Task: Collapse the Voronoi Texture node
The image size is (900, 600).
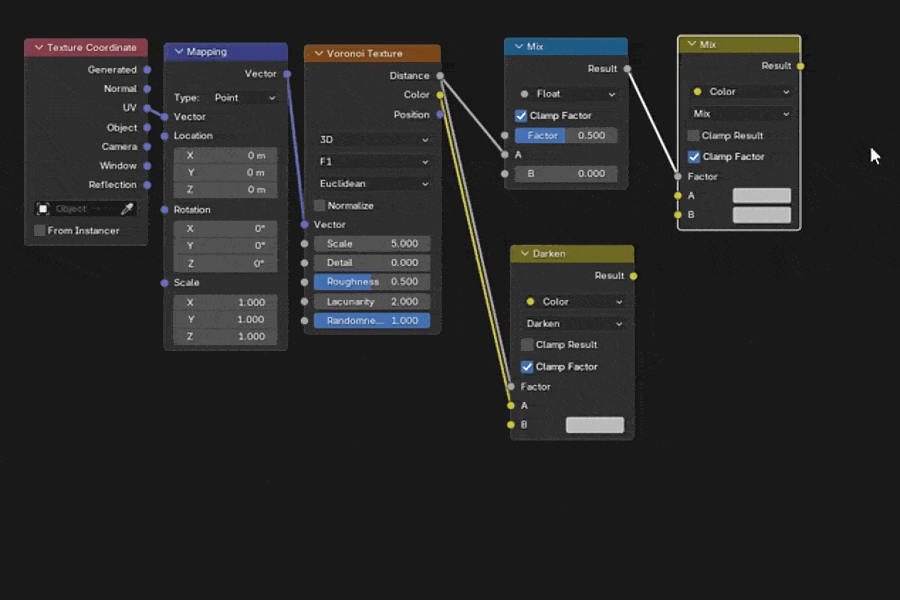Action: [319, 53]
